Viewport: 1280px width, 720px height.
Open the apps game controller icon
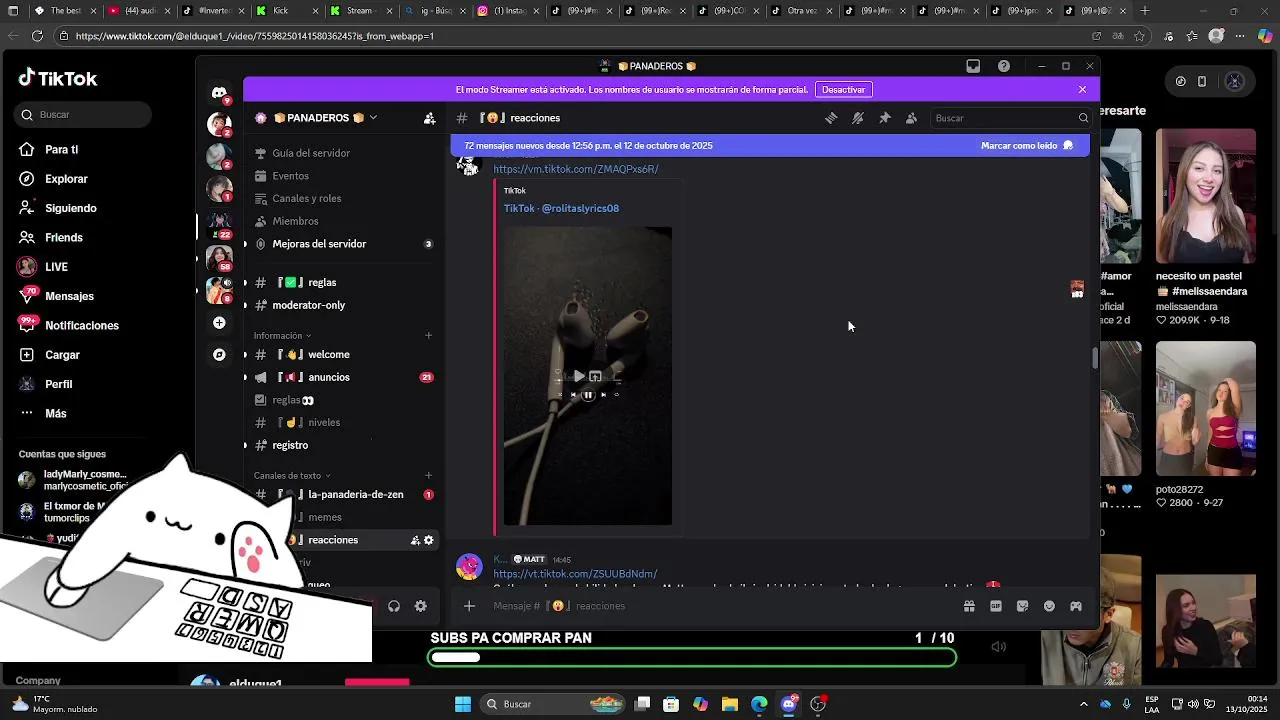tap(1076, 606)
